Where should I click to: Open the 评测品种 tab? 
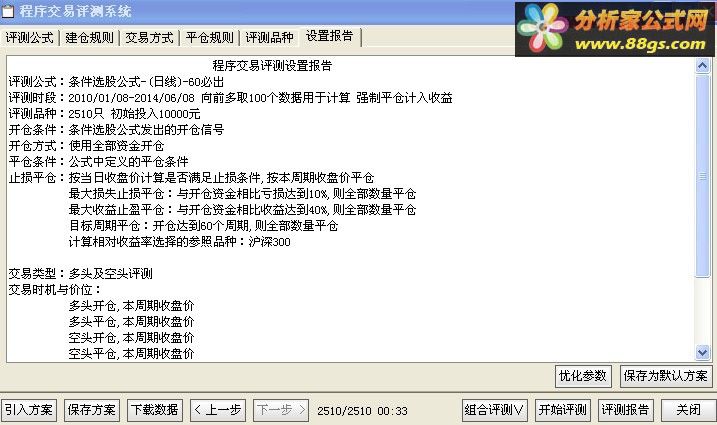tap(269, 38)
